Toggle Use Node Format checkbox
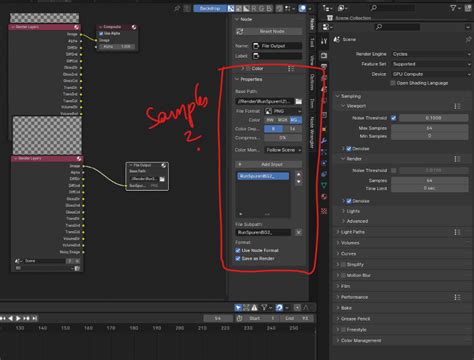The height and width of the screenshot is (360, 474). (x=238, y=250)
